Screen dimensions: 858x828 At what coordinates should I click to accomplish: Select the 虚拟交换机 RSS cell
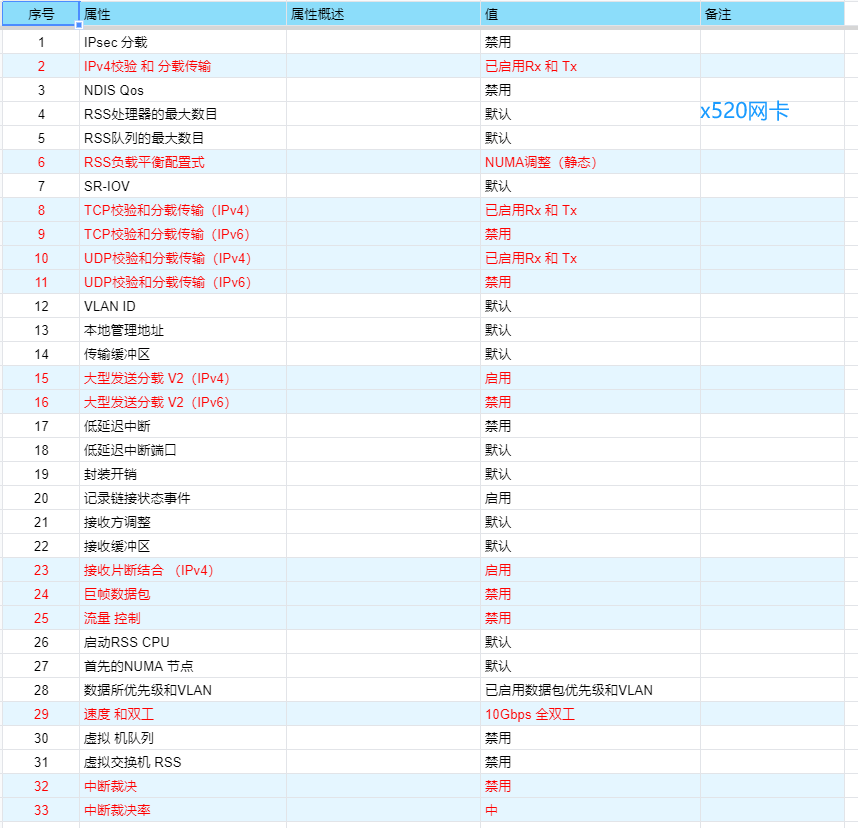click(183, 762)
